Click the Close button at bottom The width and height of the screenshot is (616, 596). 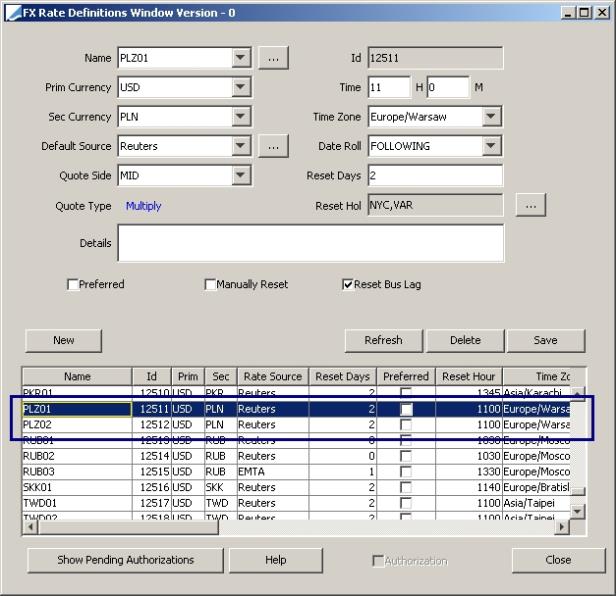tap(558, 560)
